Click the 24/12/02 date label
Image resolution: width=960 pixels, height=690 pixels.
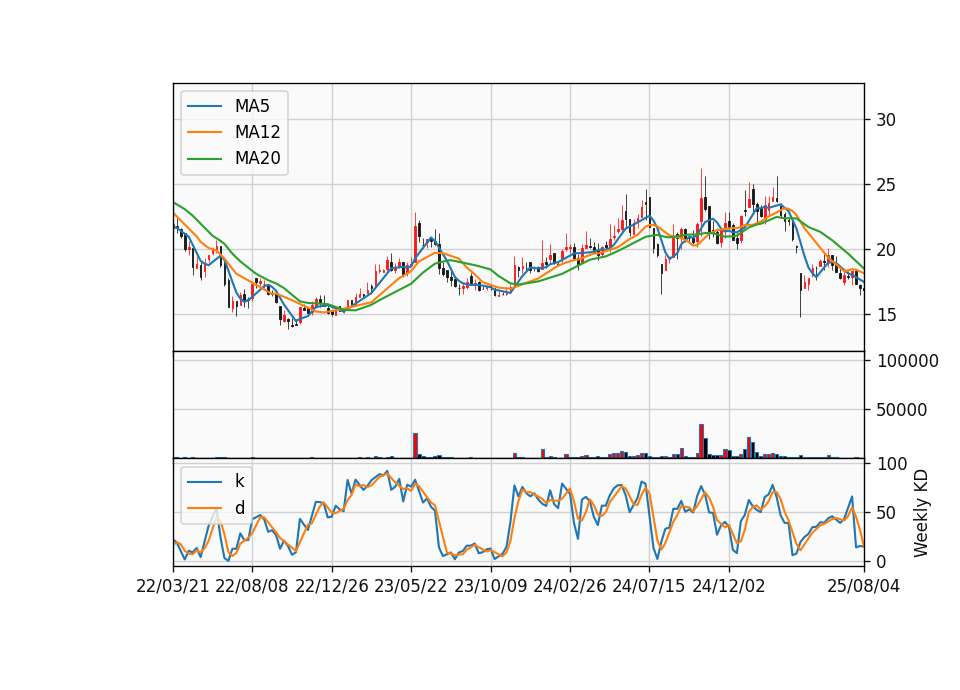(729, 586)
